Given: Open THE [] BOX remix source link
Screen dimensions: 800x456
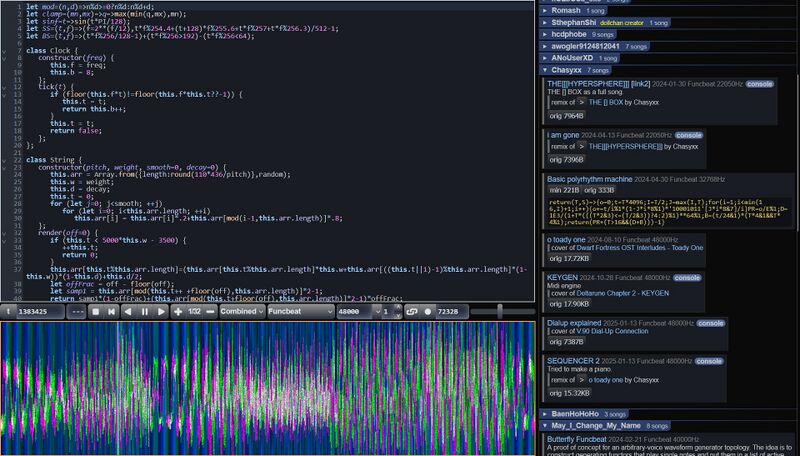Looking at the screenshot, I should coord(606,102).
